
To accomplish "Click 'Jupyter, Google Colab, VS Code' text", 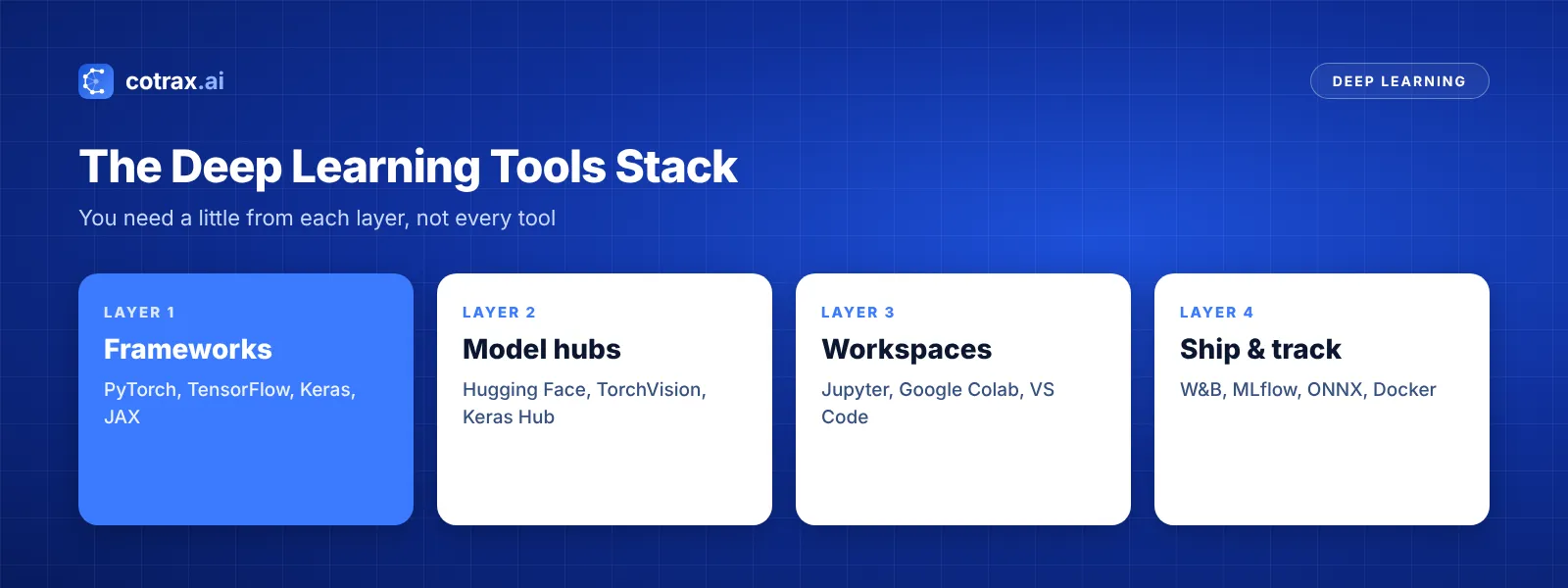I will click(x=938, y=403).
